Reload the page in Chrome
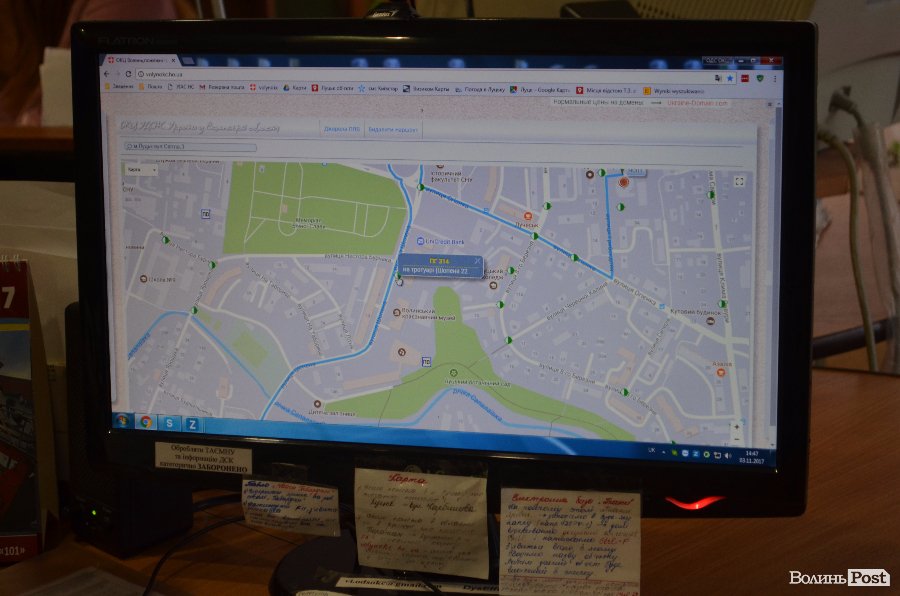This screenshot has height=596, width=900. (x=129, y=74)
